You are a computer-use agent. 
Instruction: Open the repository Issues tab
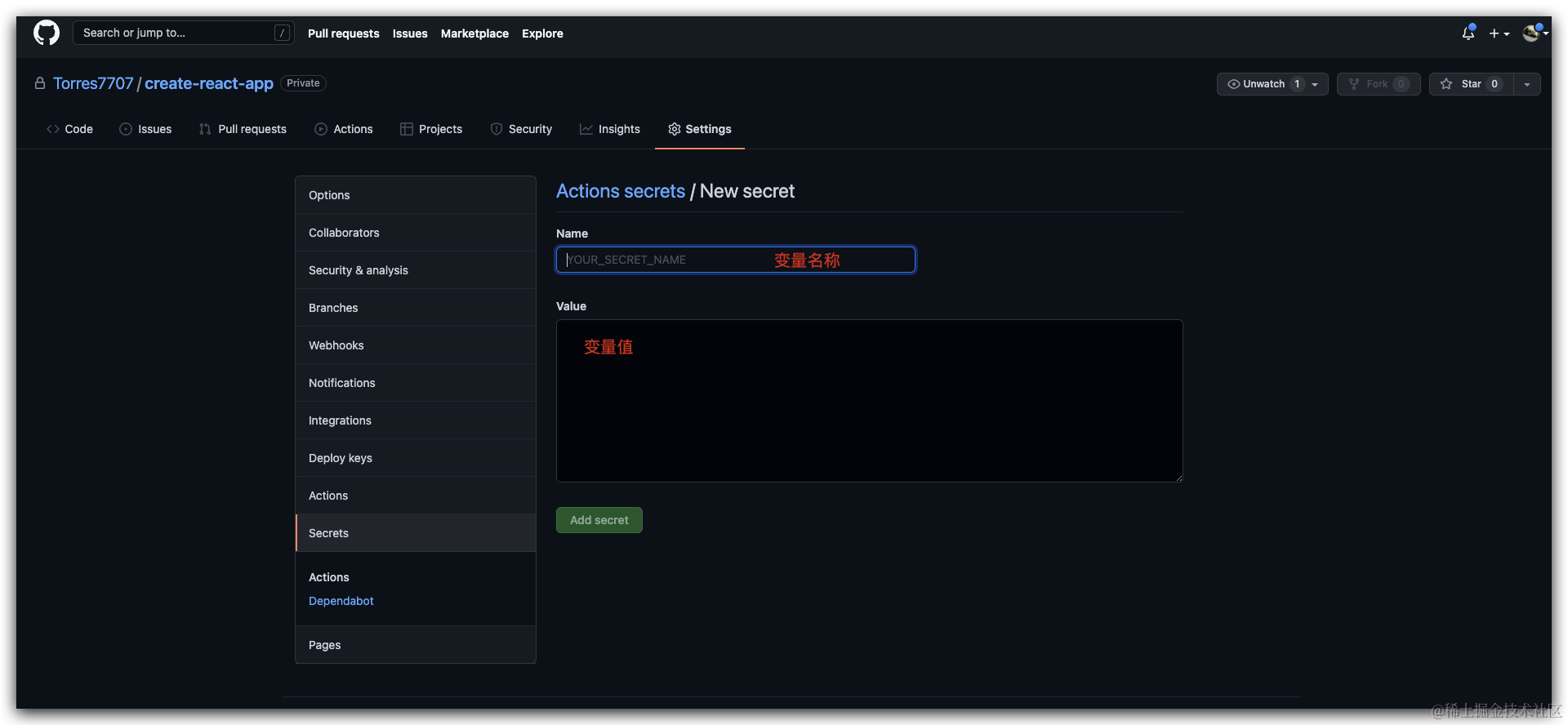(145, 129)
